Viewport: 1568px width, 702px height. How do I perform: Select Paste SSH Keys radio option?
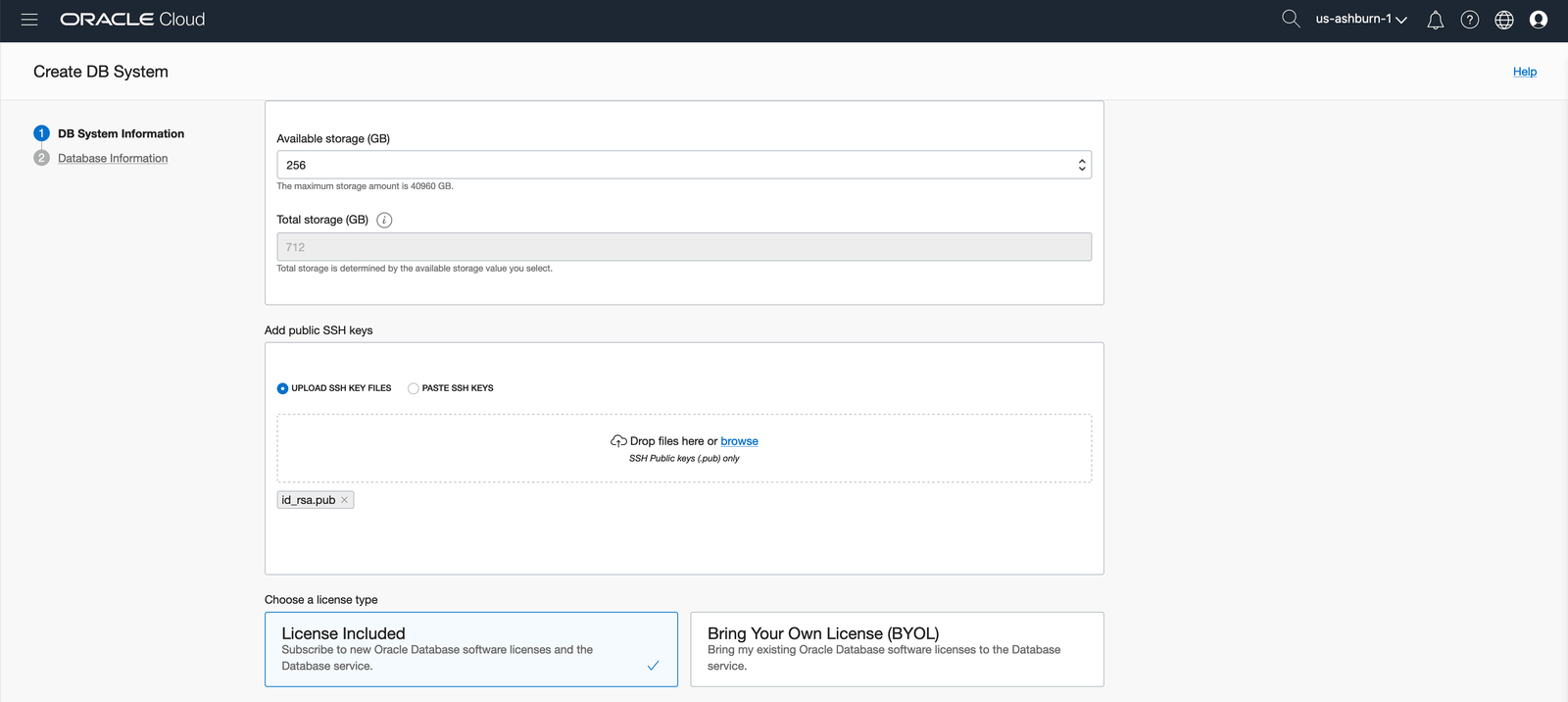pyautogui.click(x=414, y=388)
